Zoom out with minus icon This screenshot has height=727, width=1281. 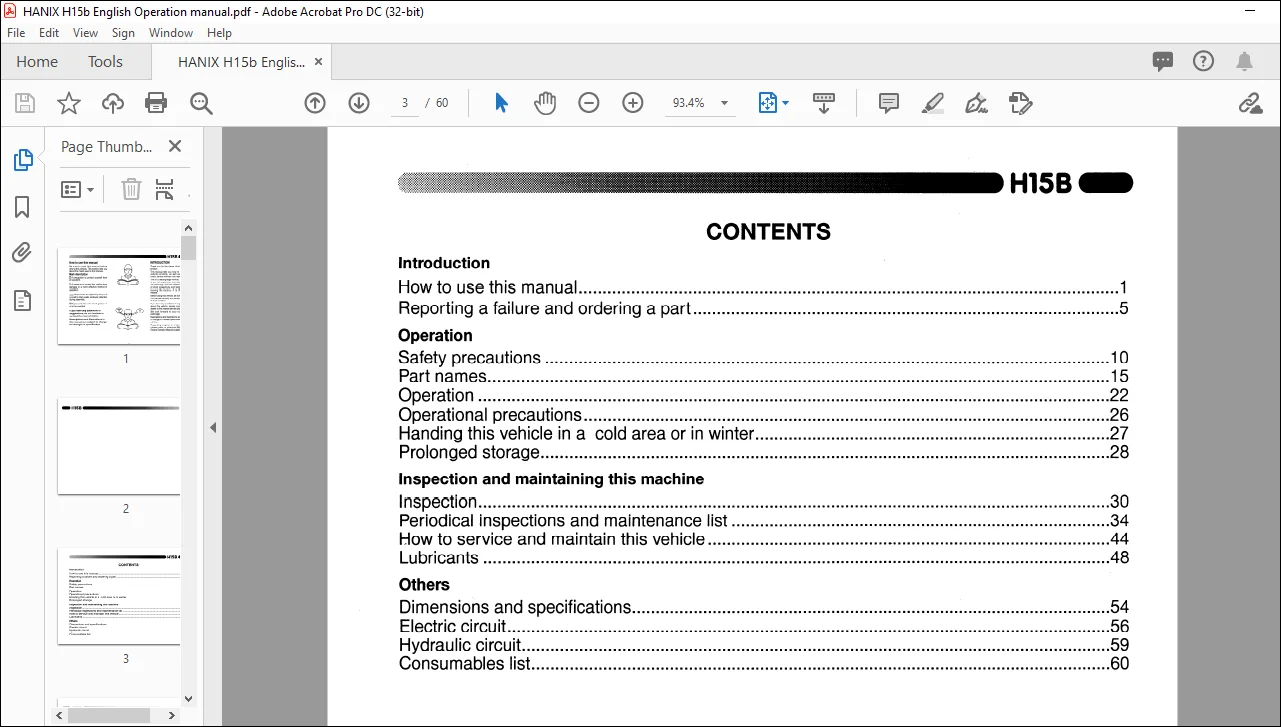(x=589, y=103)
